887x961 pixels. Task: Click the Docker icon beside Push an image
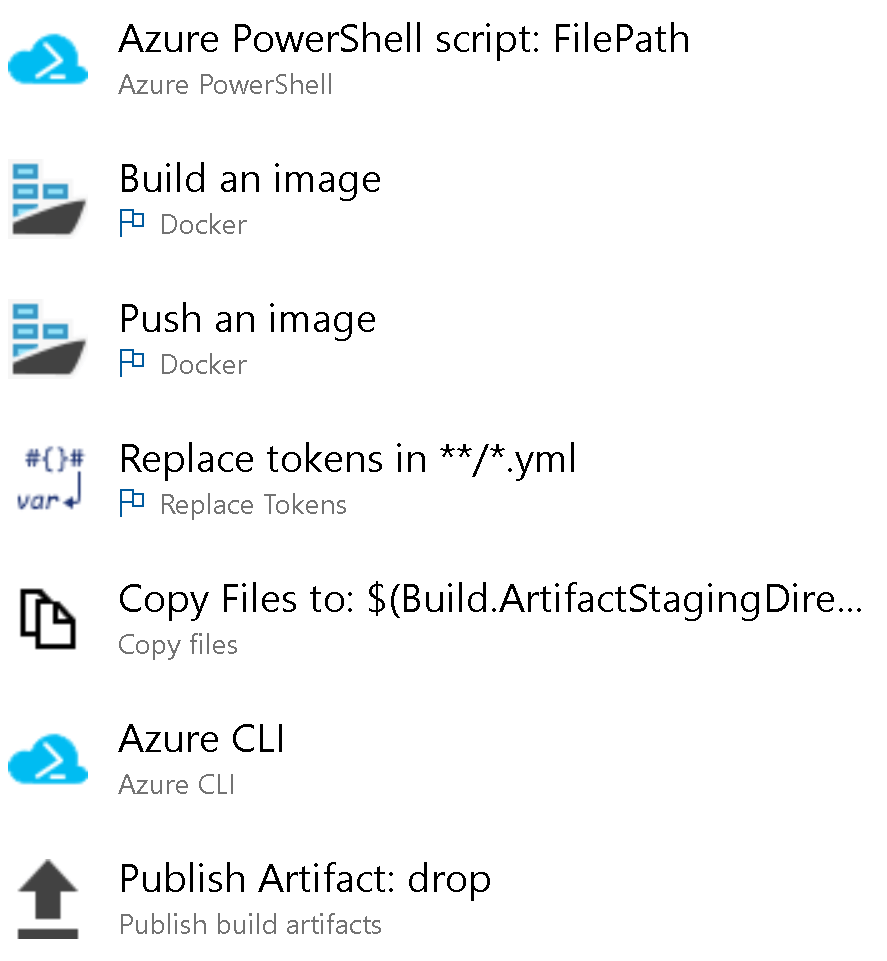[47, 340]
